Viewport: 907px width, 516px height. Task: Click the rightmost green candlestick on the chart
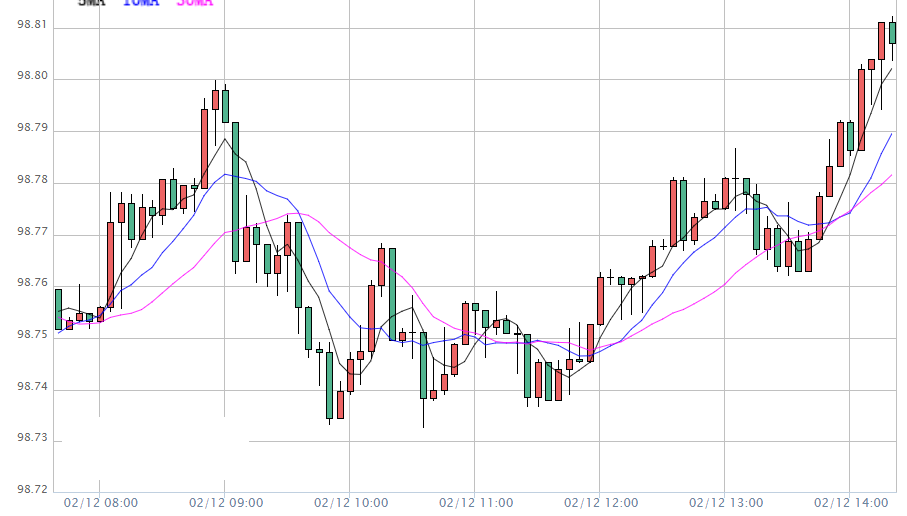(892, 32)
